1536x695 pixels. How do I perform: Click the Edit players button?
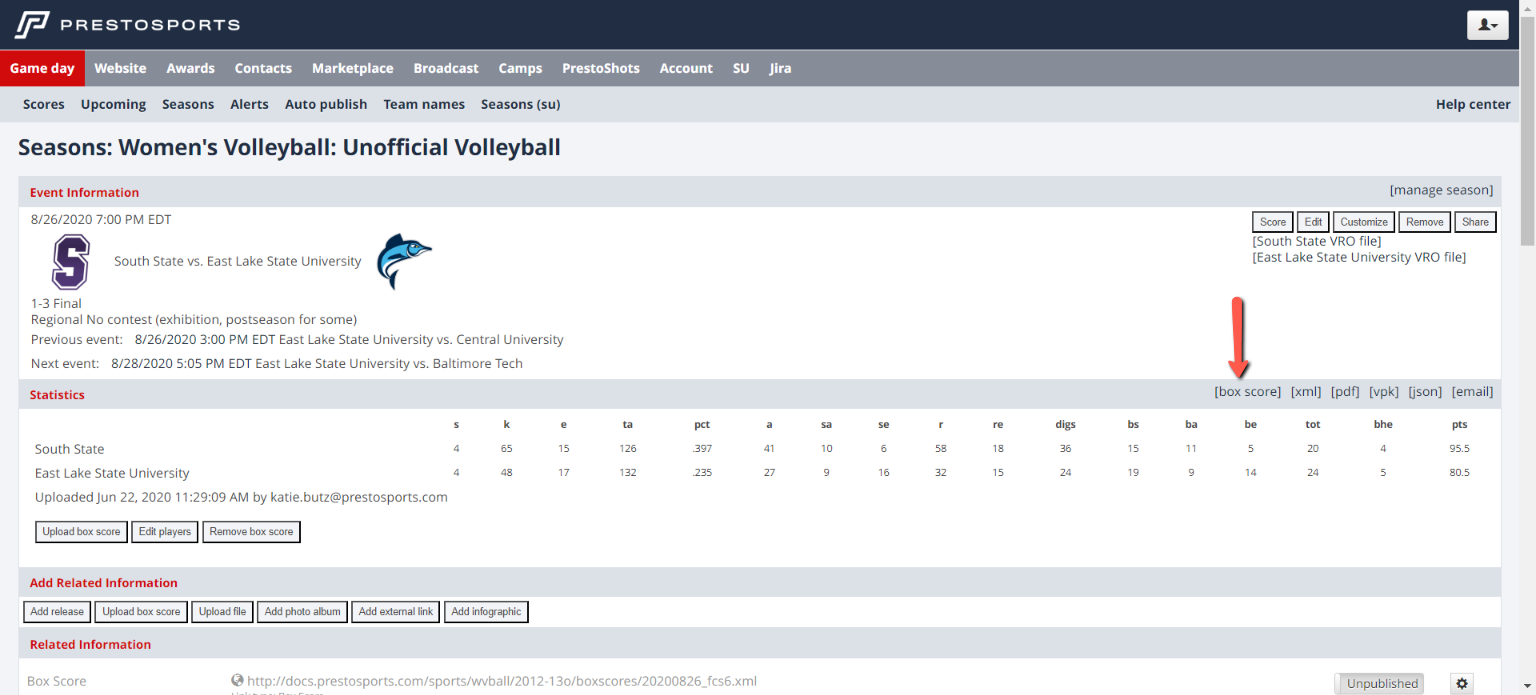165,532
